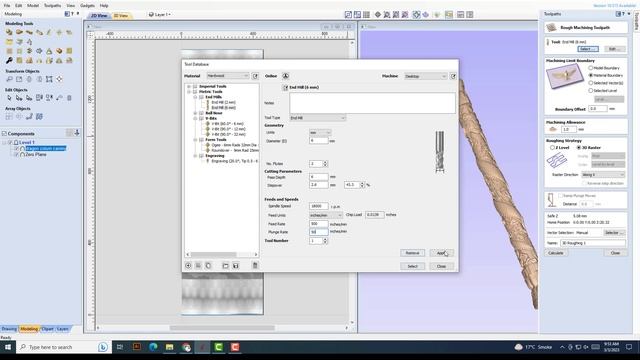Open Chrome from the taskbar

click(x=186, y=347)
